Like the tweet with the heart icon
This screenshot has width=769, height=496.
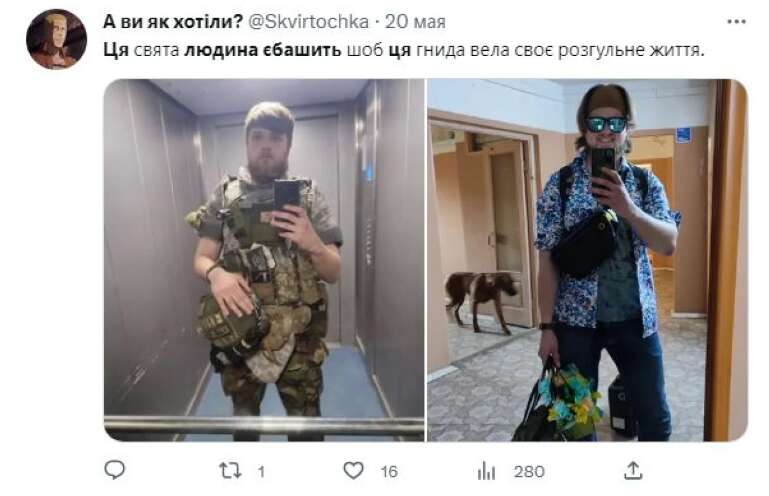[353, 470]
